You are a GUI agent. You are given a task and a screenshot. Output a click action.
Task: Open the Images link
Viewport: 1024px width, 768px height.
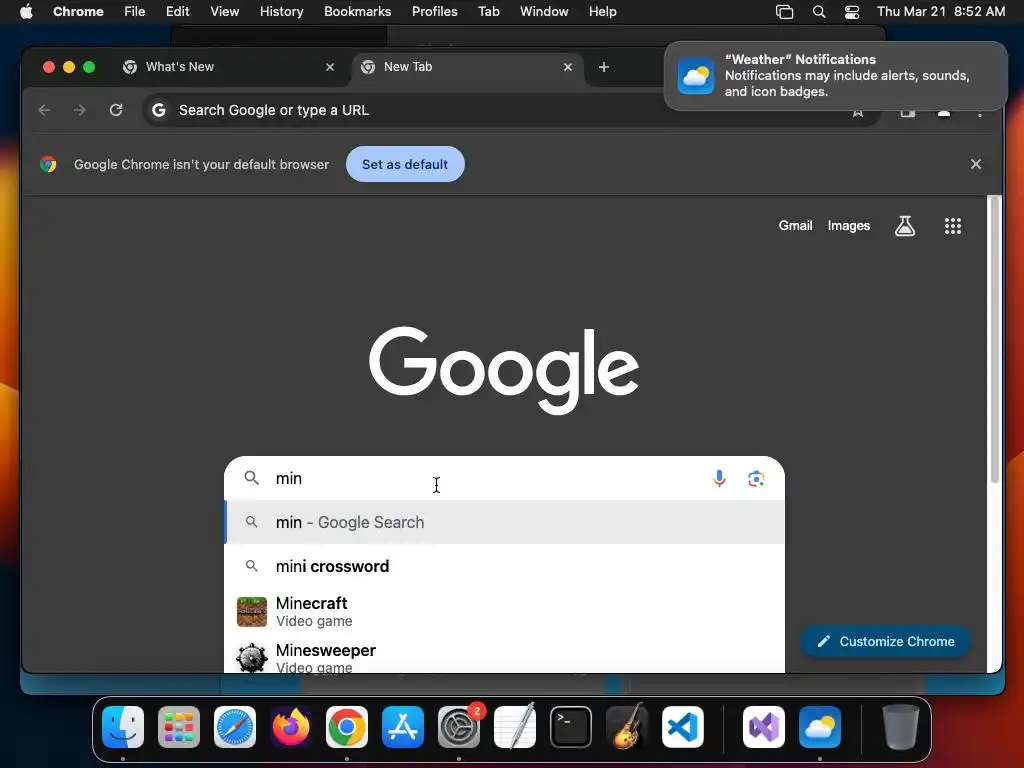(848, 225)
